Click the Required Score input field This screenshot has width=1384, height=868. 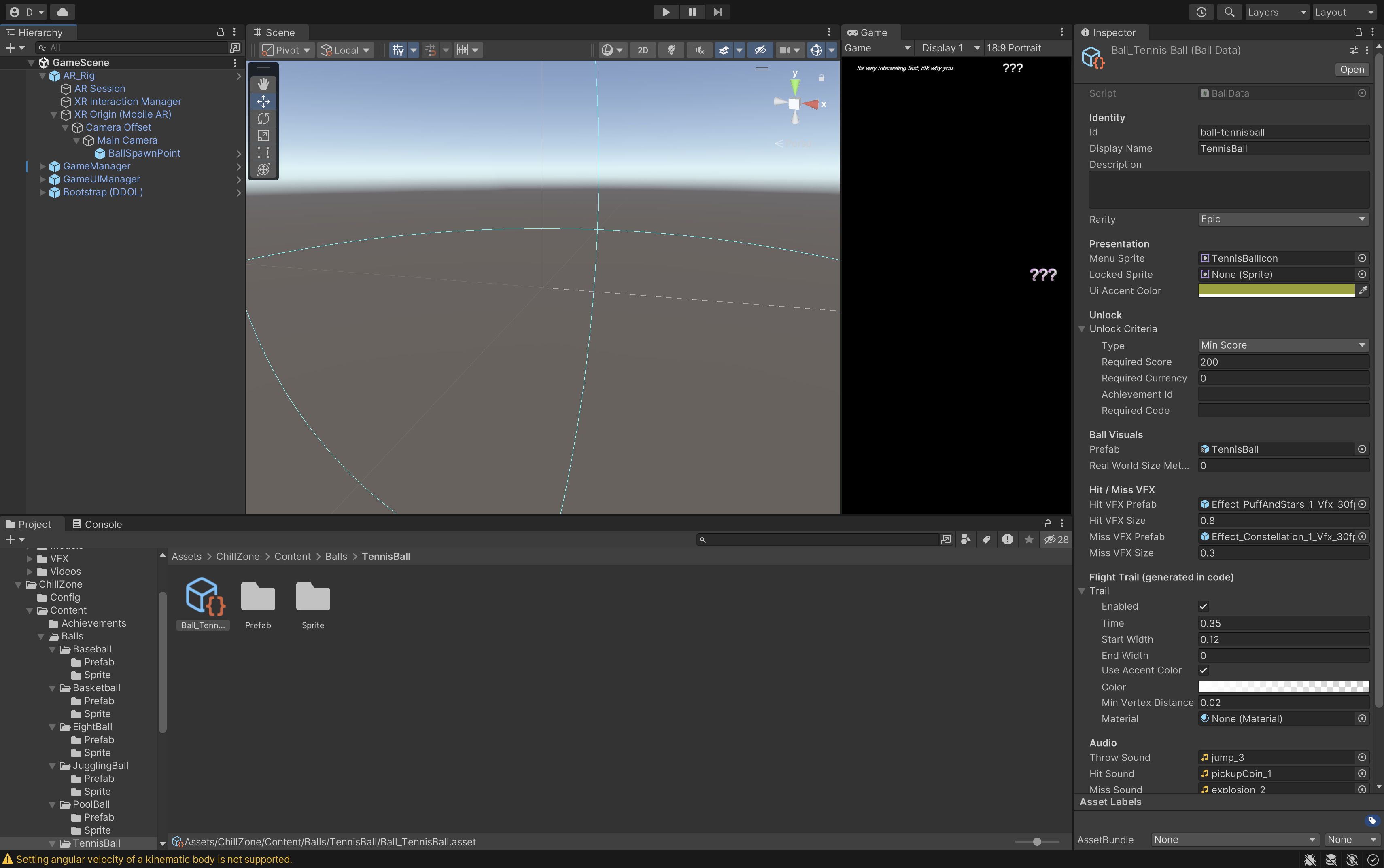pyautogui.click(x=1283, y=362)
